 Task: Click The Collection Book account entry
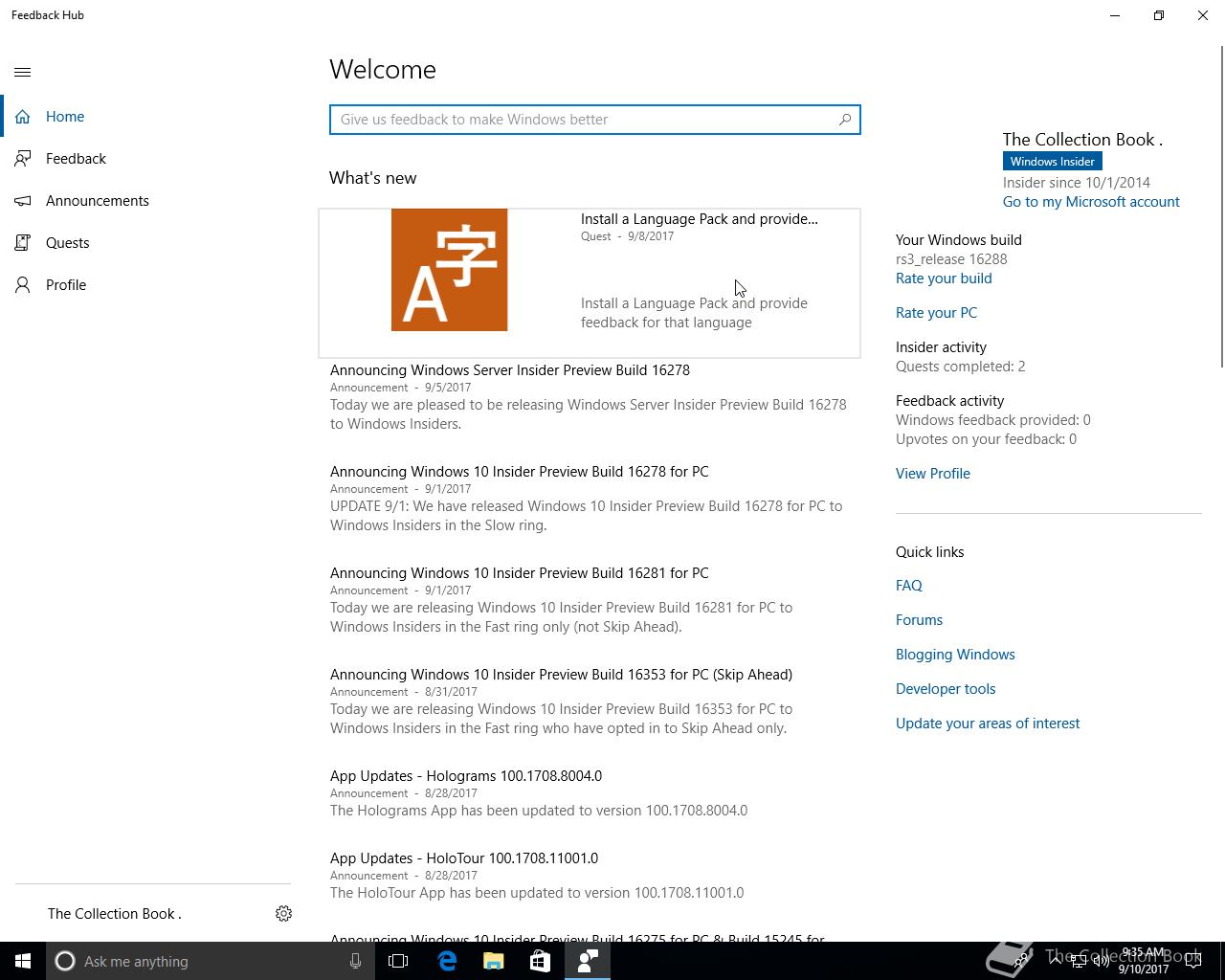pyautogui.click(x=115, y=914)
